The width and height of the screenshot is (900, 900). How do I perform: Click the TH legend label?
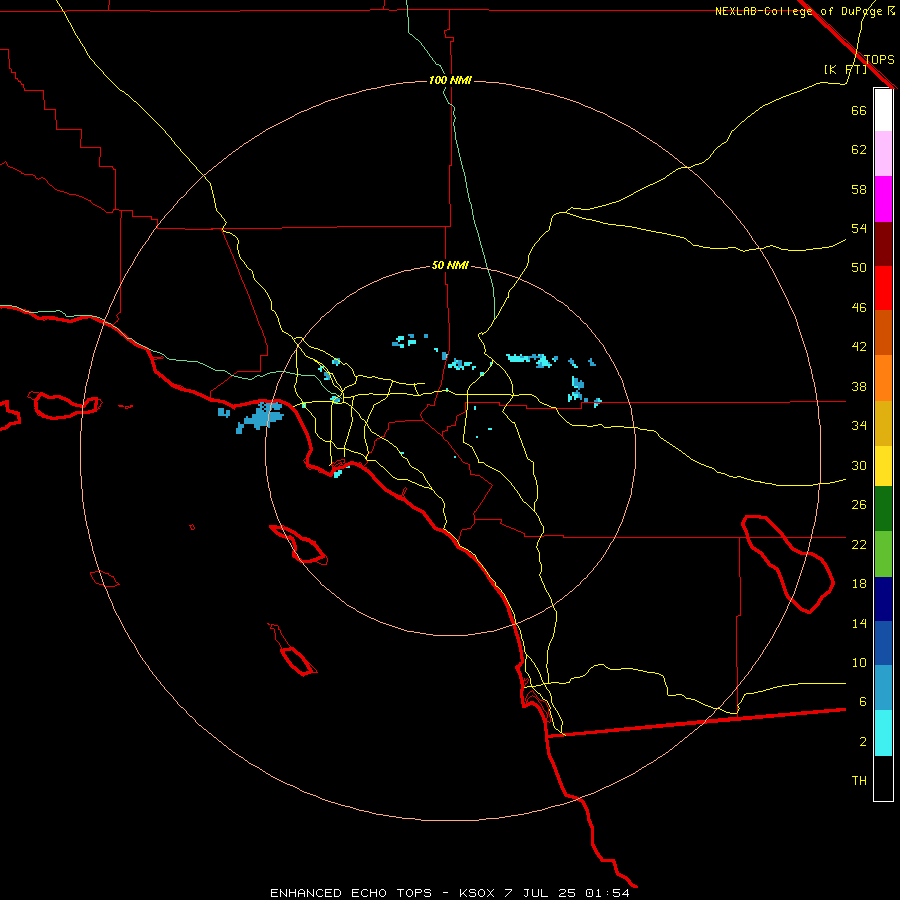point(859,781)
